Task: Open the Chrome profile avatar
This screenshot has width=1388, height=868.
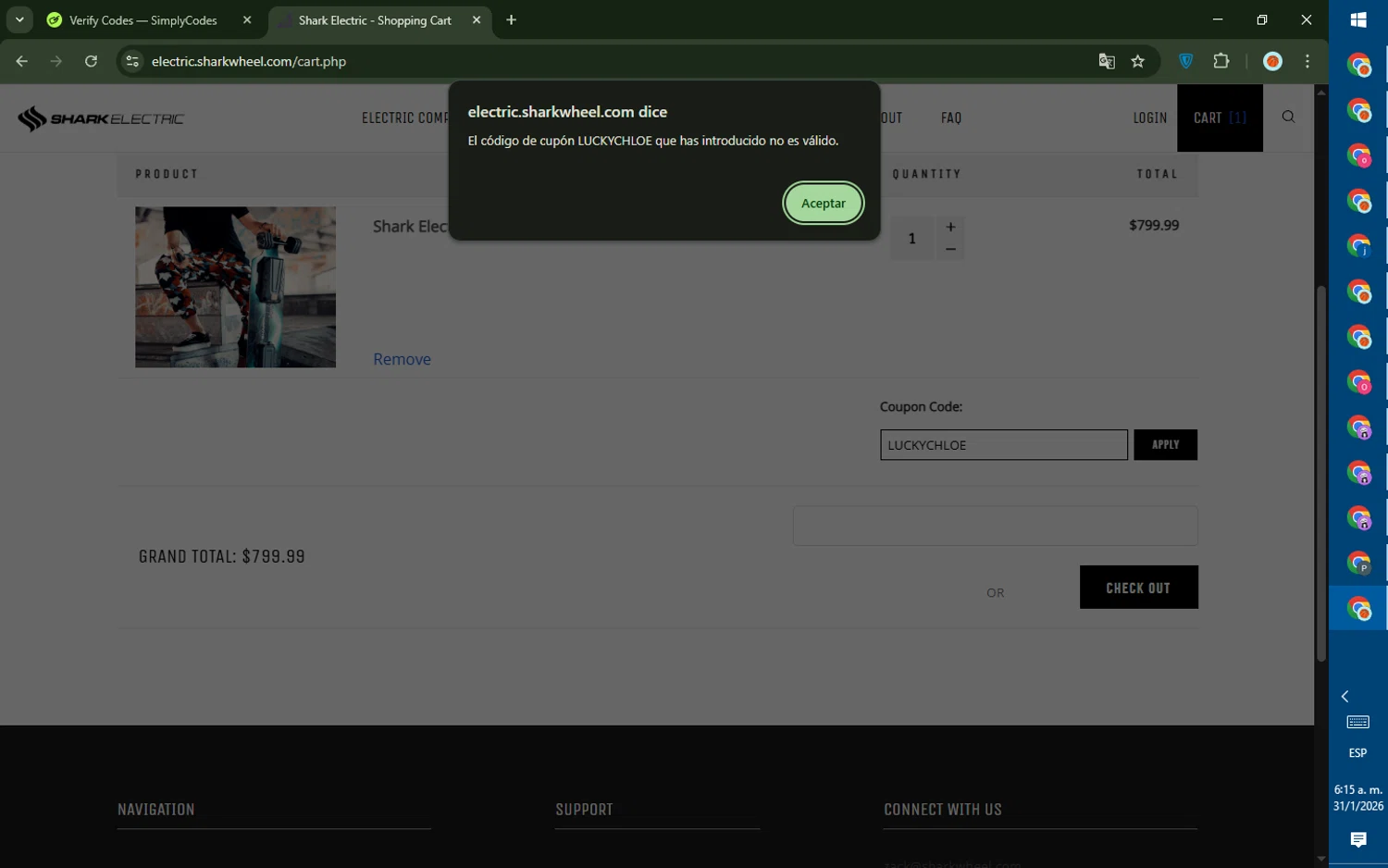Action: (x=1273, y=61)
